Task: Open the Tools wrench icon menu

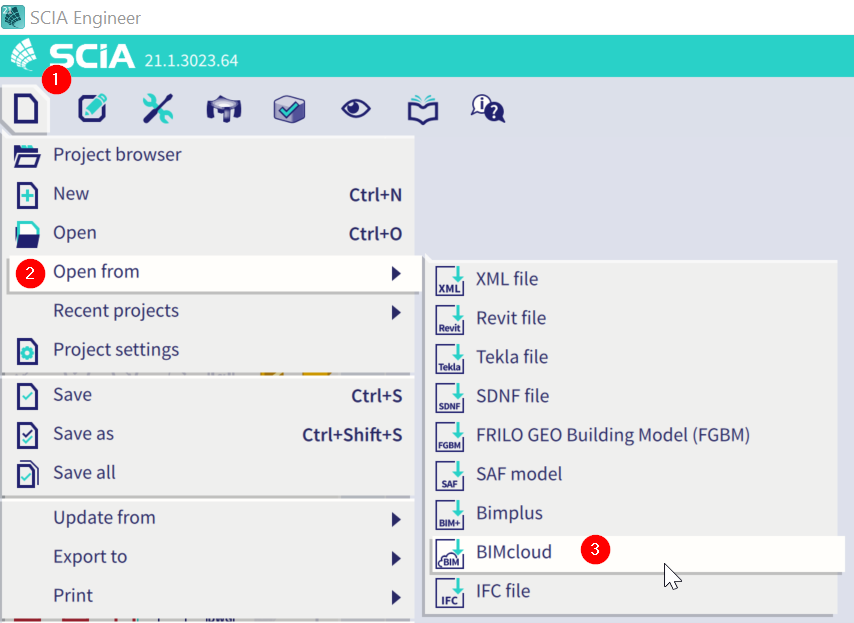Action: [158, 108]
